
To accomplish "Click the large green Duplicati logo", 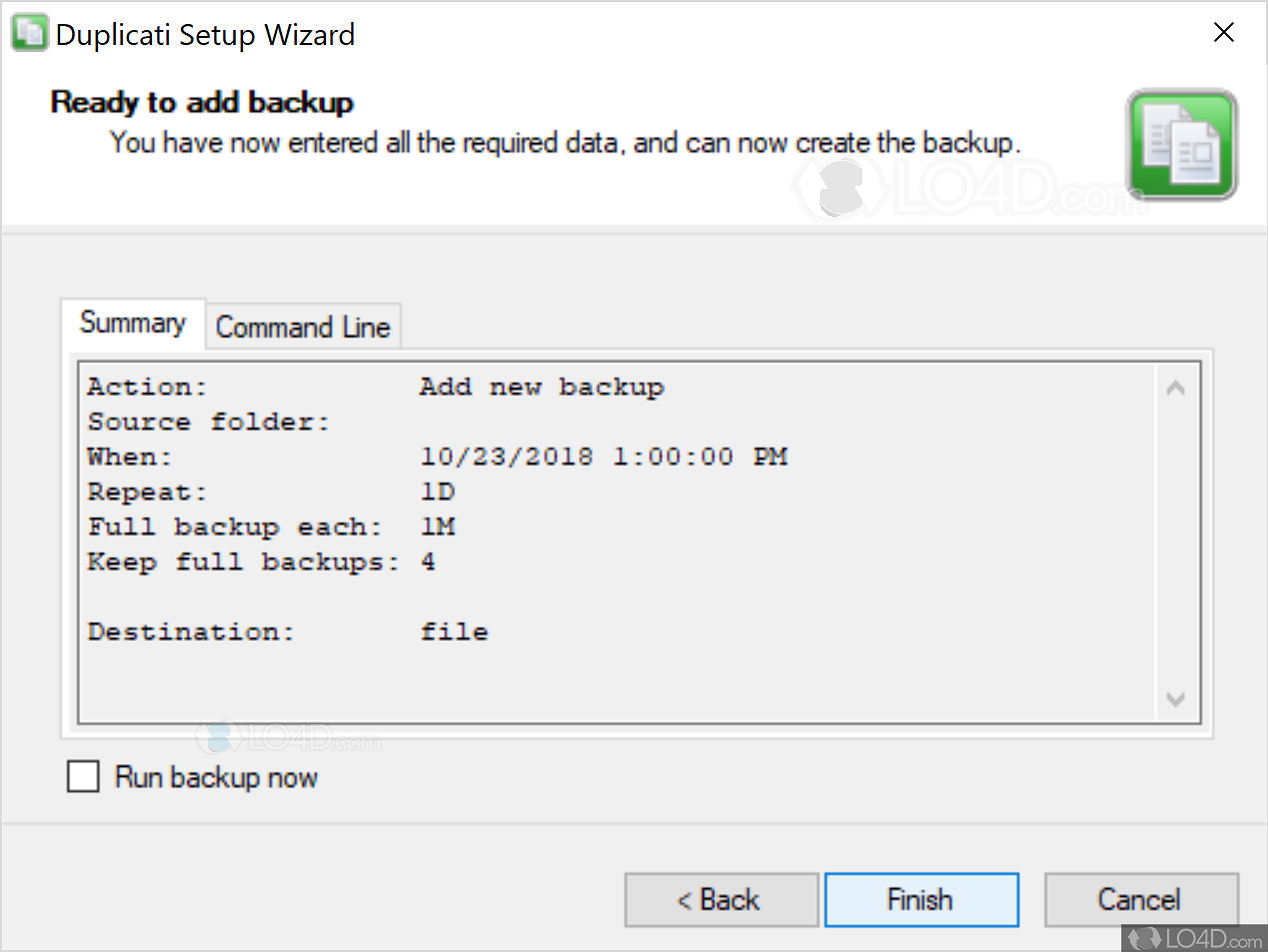I will (1182, 144).
